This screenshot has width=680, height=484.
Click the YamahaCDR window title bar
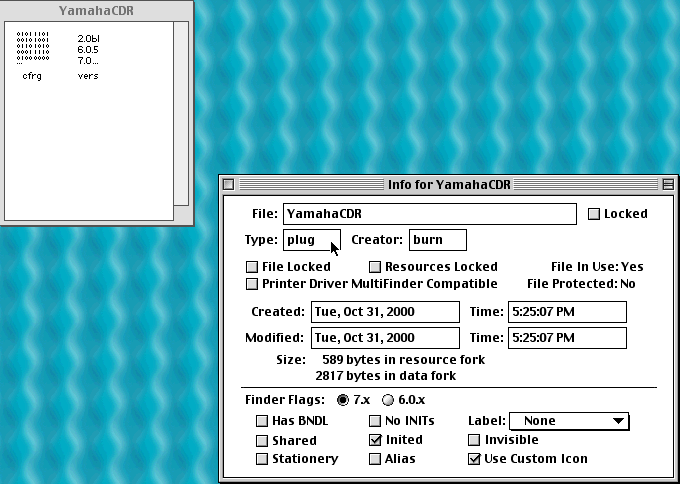click(96, 11)
